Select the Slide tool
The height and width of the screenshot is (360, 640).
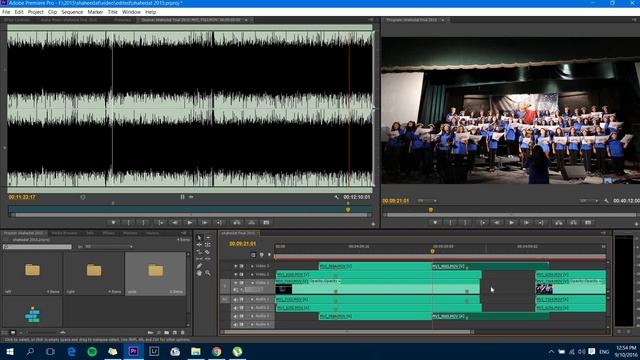tap(208, 259)
